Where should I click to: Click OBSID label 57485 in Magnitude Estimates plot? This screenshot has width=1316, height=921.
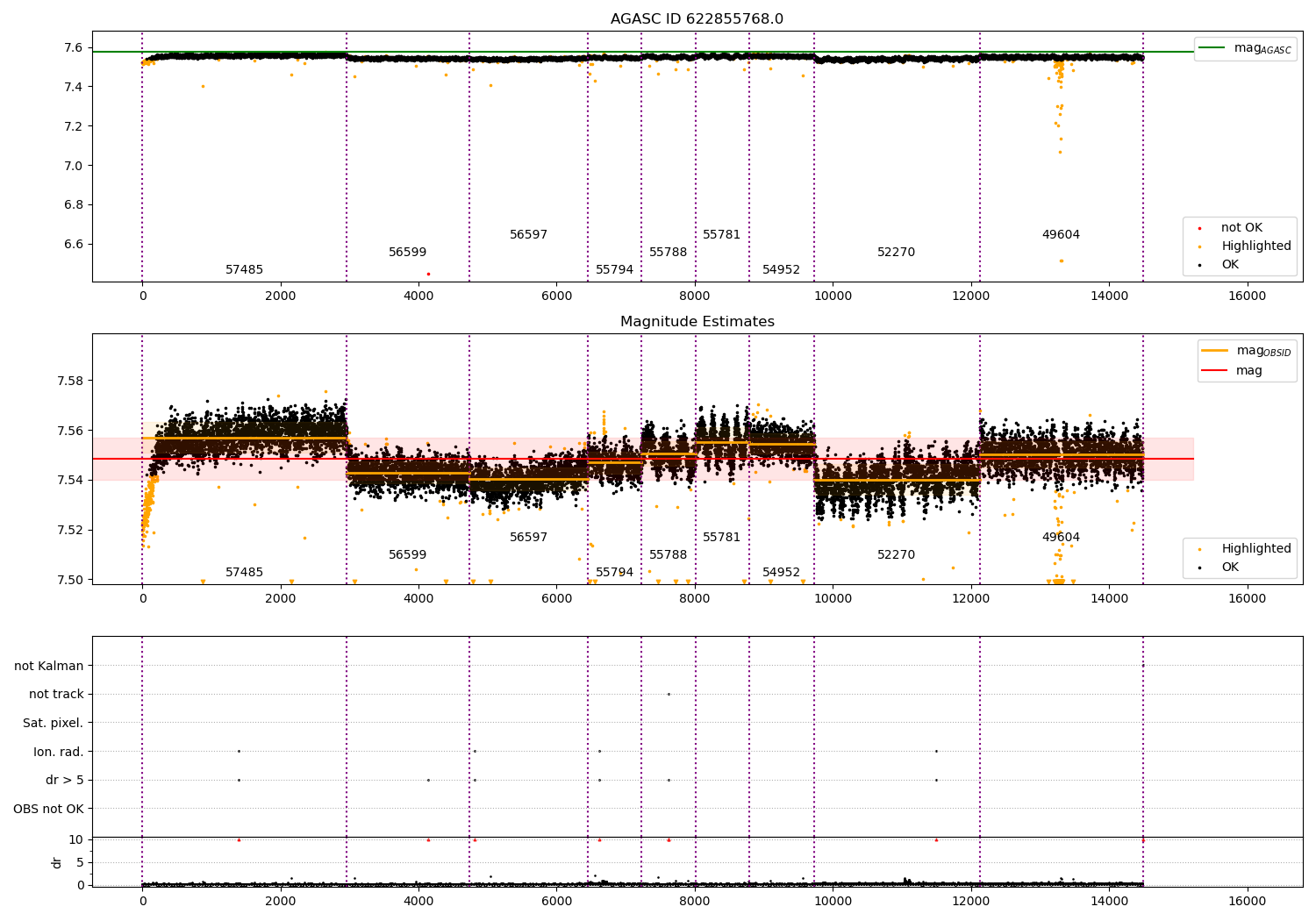click(x=244, y=573)
